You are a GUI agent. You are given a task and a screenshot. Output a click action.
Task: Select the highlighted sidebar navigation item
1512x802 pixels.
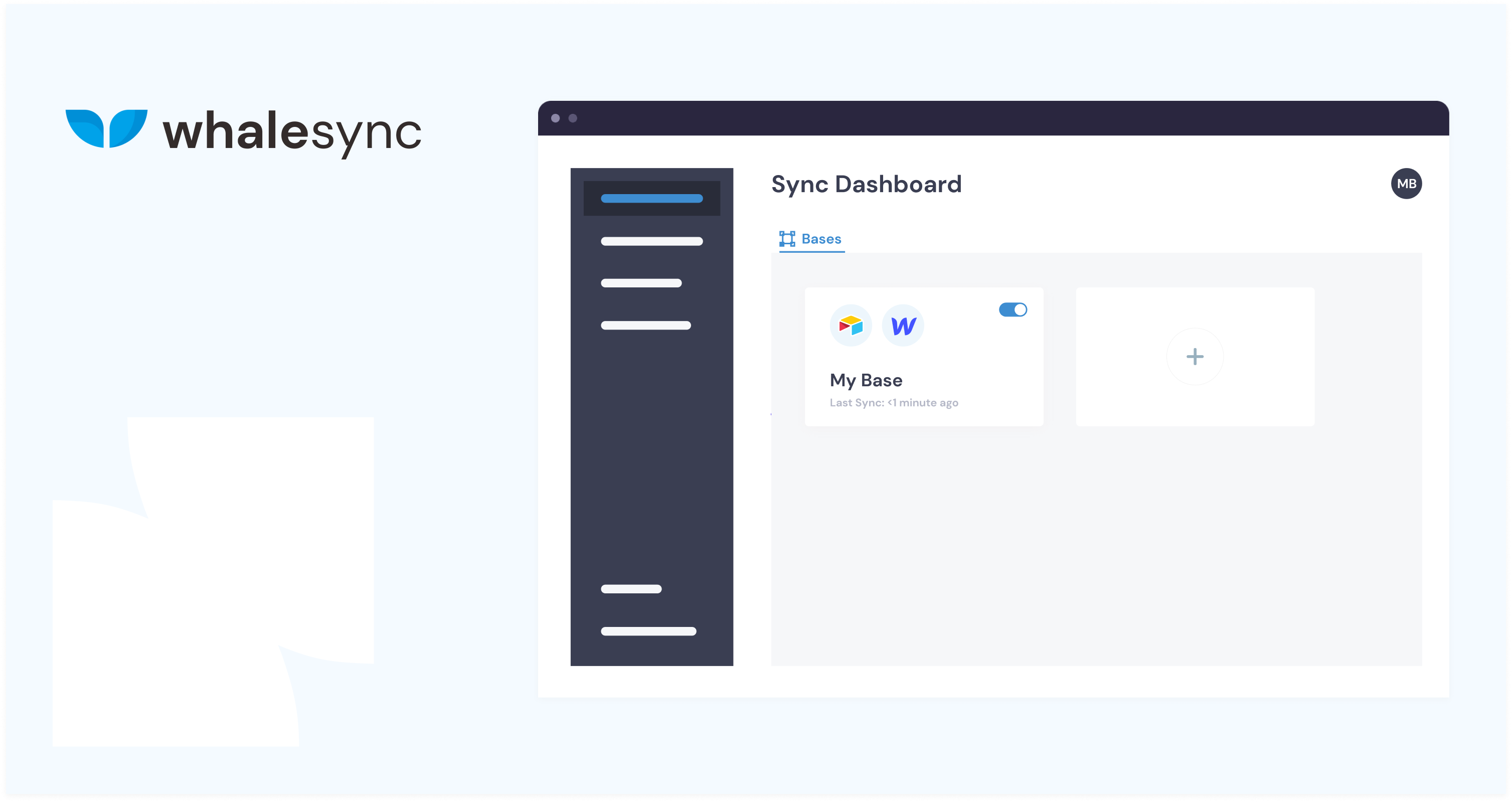[x=651, y=198]
